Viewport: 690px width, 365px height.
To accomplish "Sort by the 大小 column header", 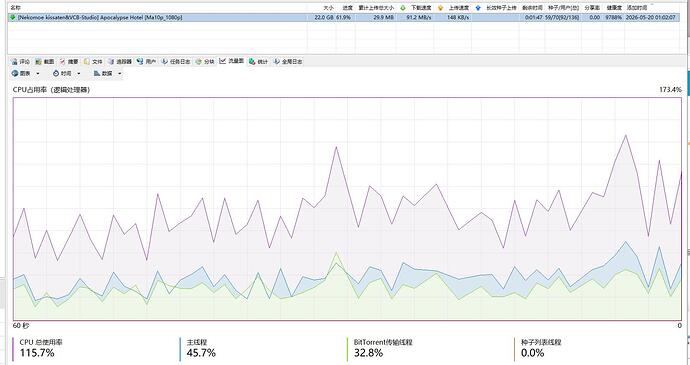I will tap(329, 8).
